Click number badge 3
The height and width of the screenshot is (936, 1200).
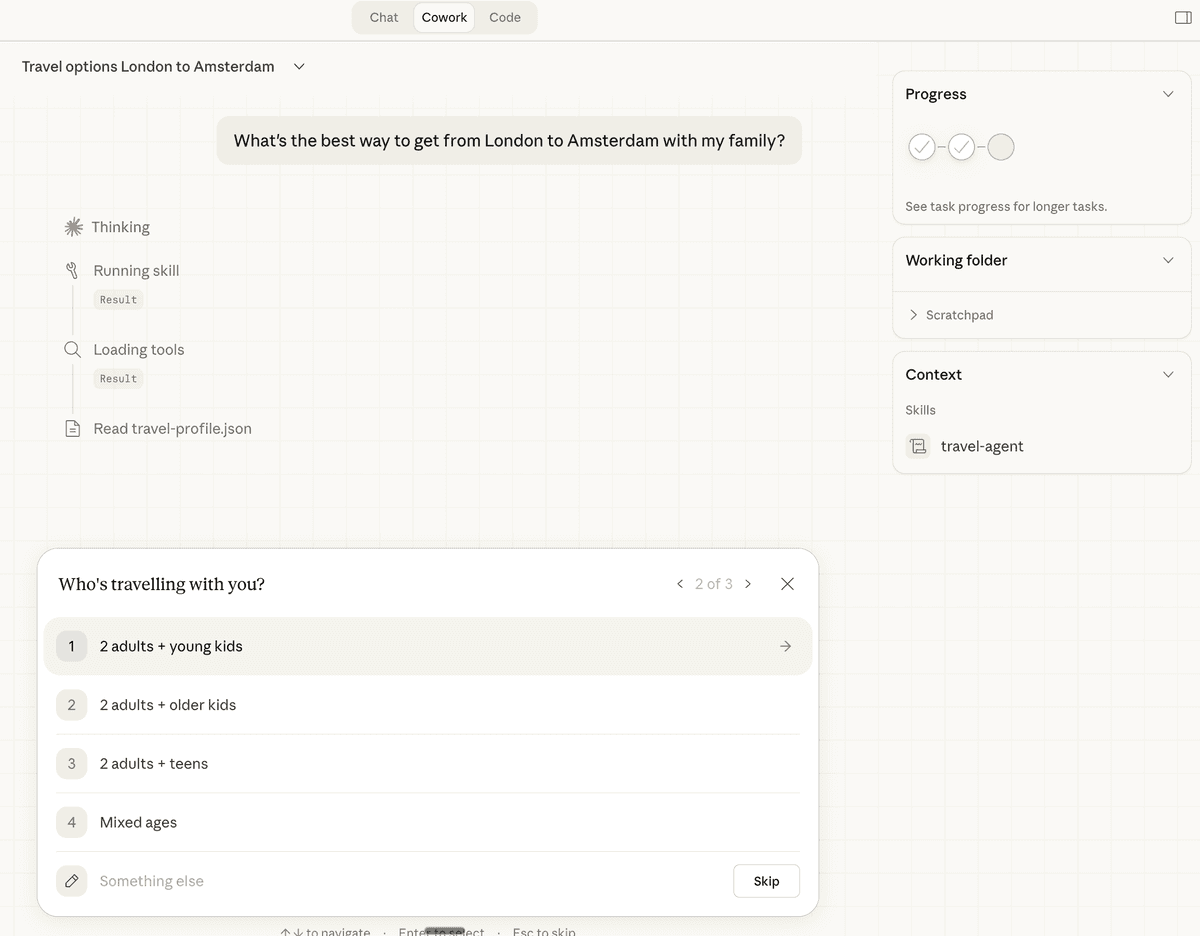click(x=71, y=764)
